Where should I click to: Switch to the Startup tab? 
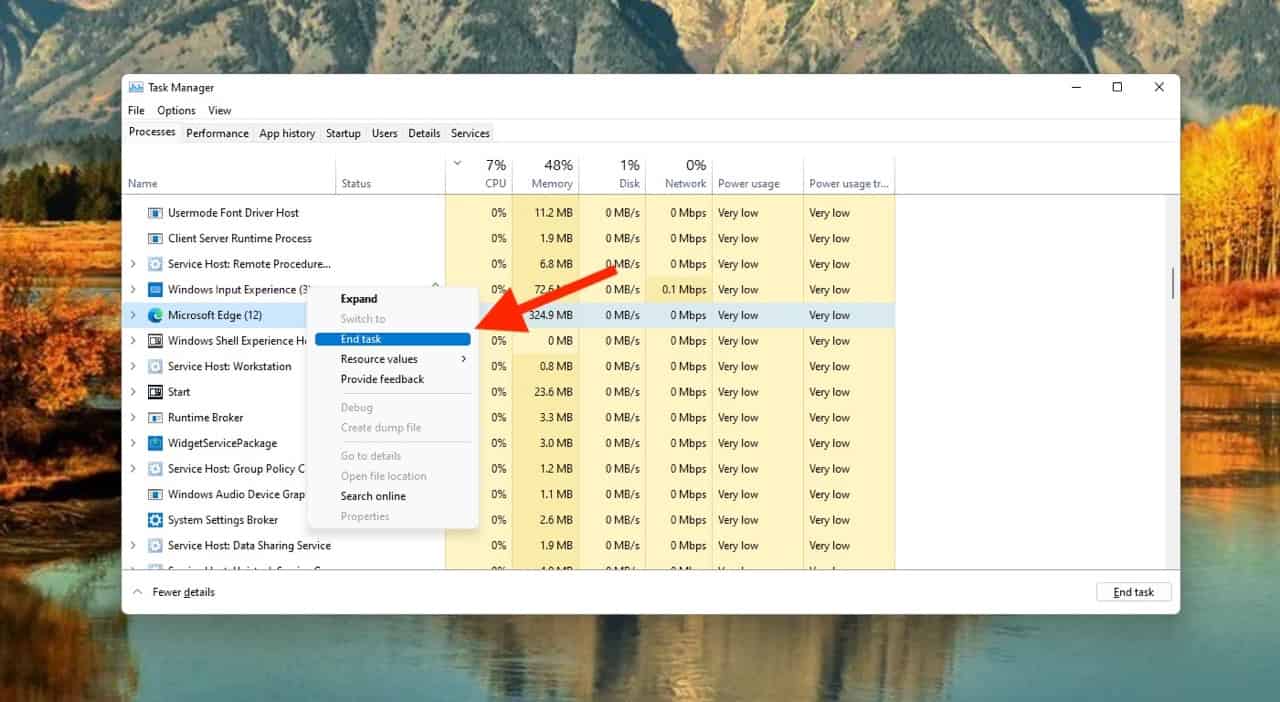point(343,133)
